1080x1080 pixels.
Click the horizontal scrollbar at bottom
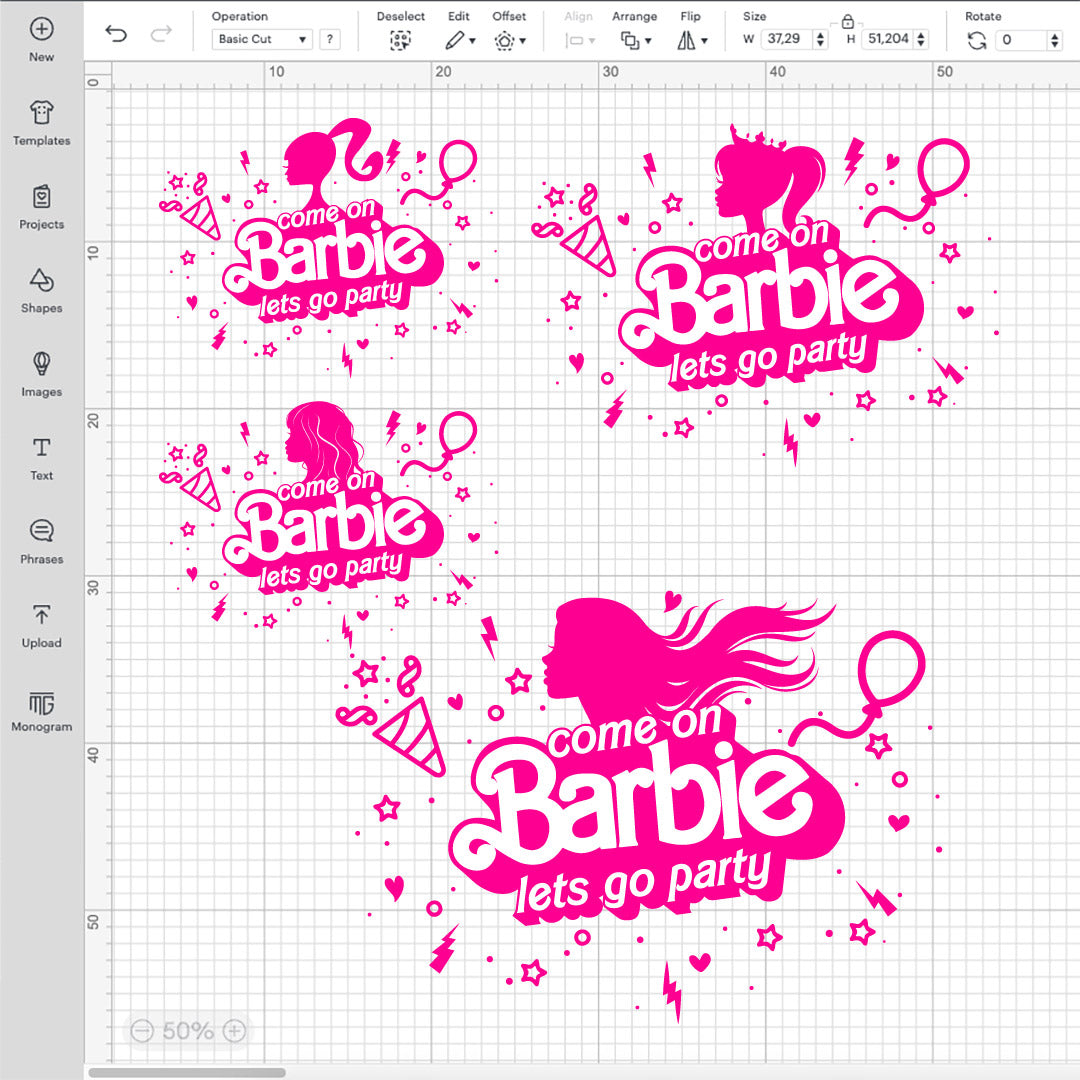click(187, 1072)
